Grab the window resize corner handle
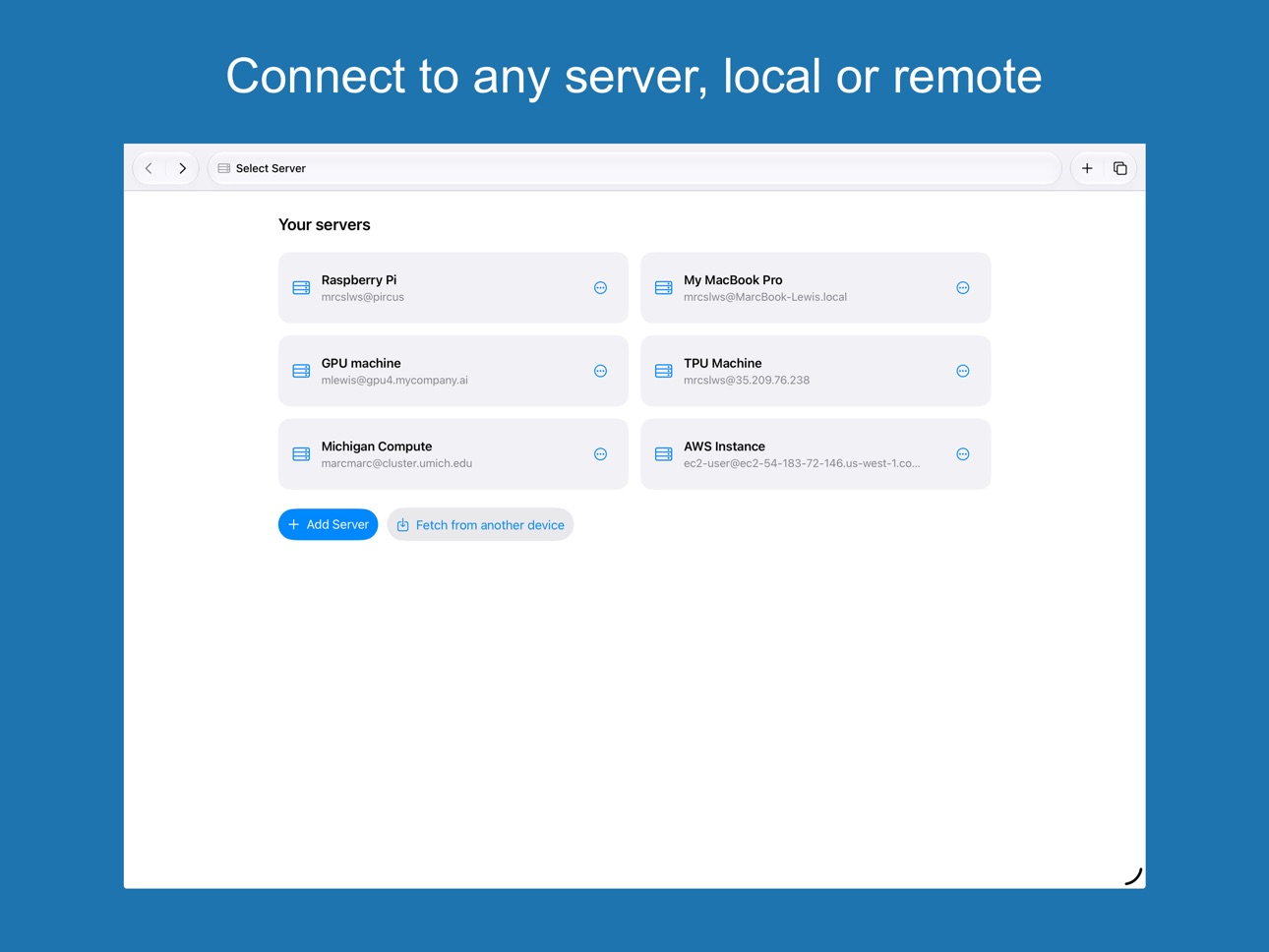Image resolution: width=1269 pixels, height=952 pixels. (1133, 876)
